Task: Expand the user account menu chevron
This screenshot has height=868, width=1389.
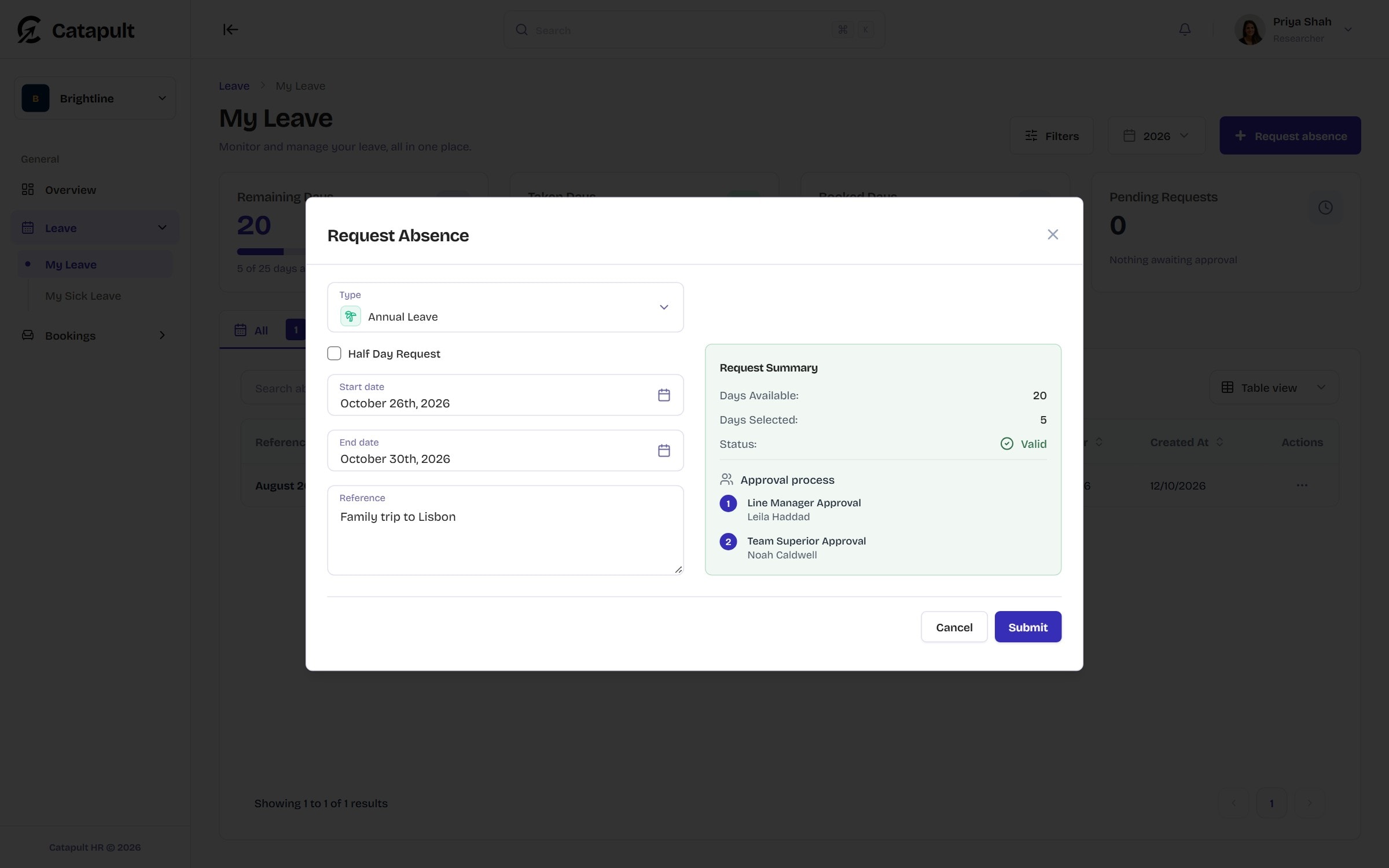Action: click(x=1348, y=30)
